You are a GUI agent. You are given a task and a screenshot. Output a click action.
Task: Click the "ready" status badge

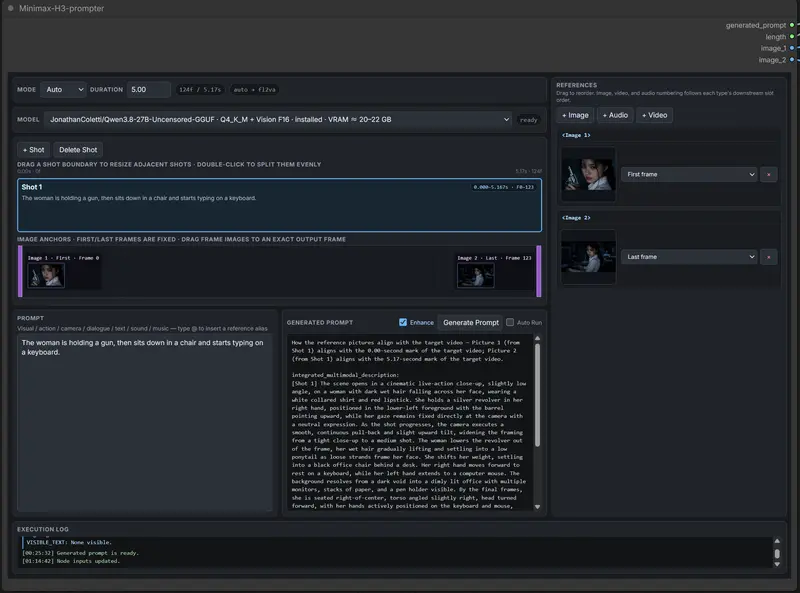[529, 120]
